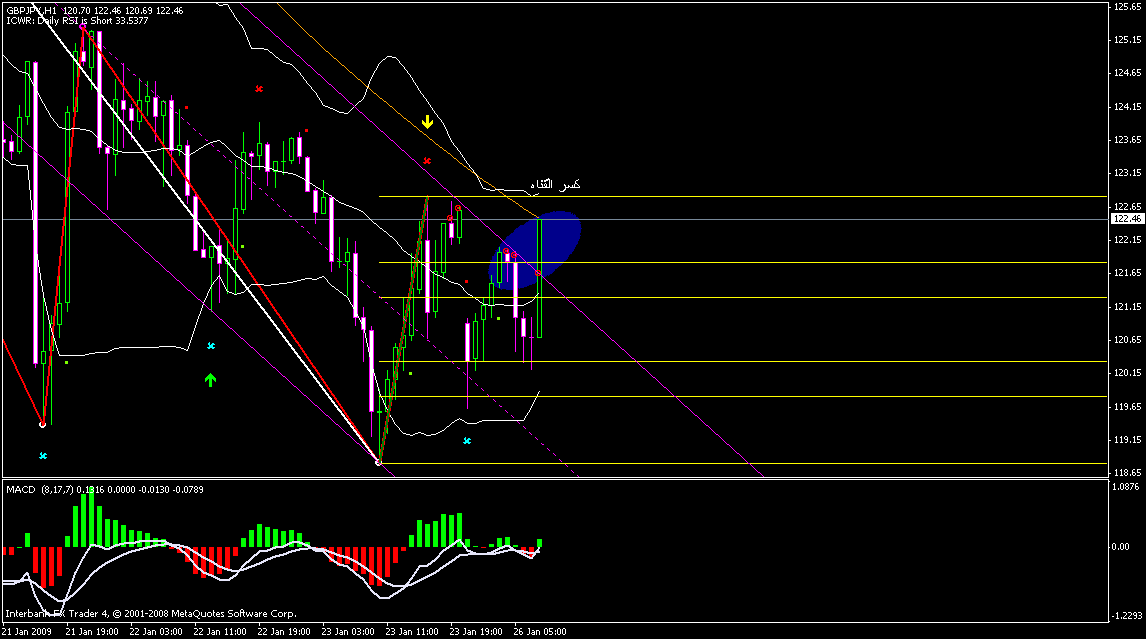Click the 1.0876 MACD scale value

[x=1126, y=486]
